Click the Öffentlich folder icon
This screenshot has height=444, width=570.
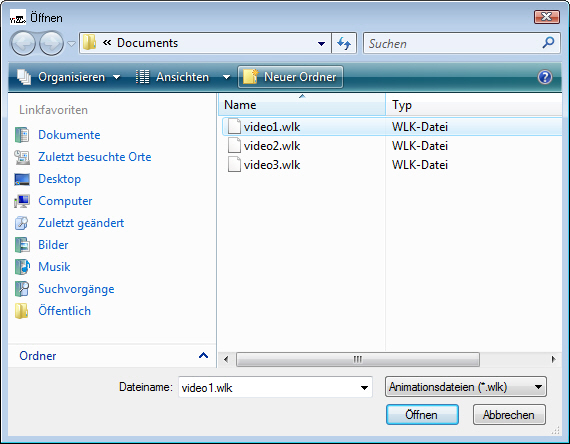pos(21,311)
